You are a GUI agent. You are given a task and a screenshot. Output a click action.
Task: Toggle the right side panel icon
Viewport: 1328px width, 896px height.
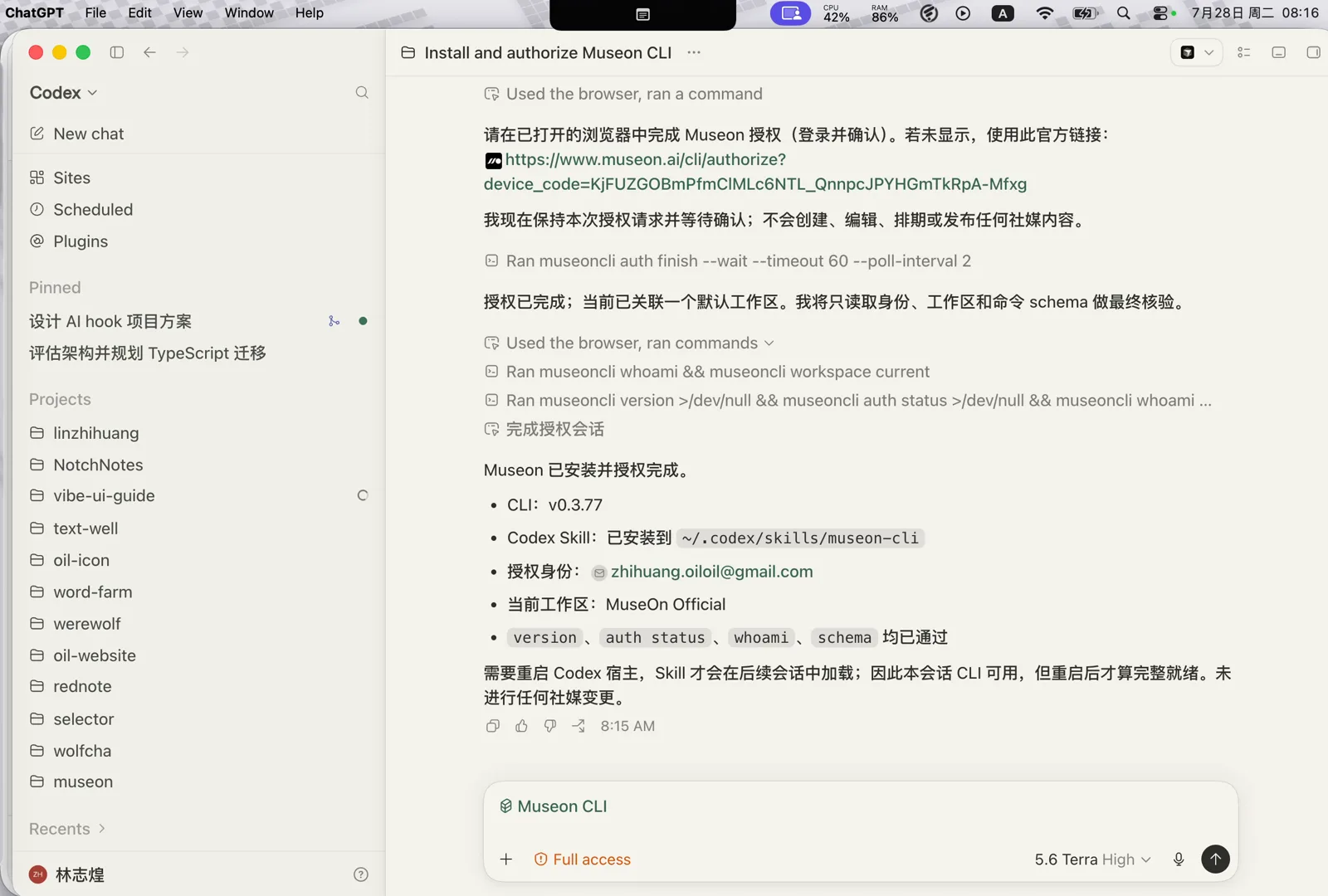pos(1313,52)
